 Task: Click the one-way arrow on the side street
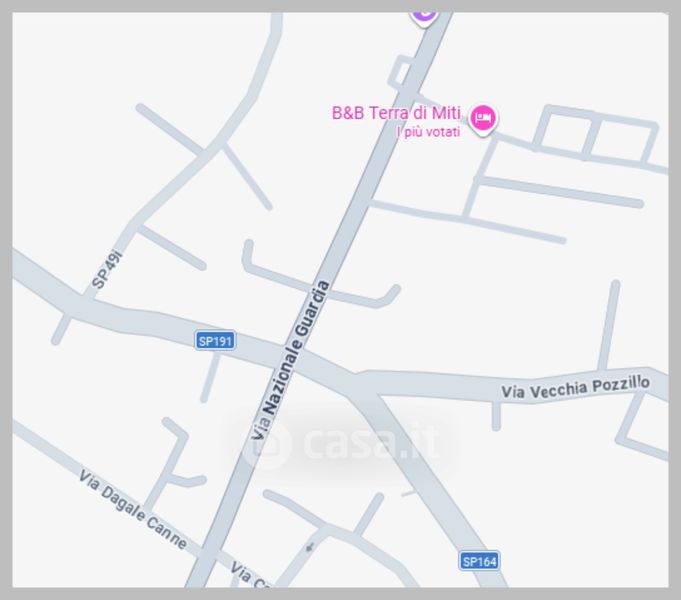point(309,547)
